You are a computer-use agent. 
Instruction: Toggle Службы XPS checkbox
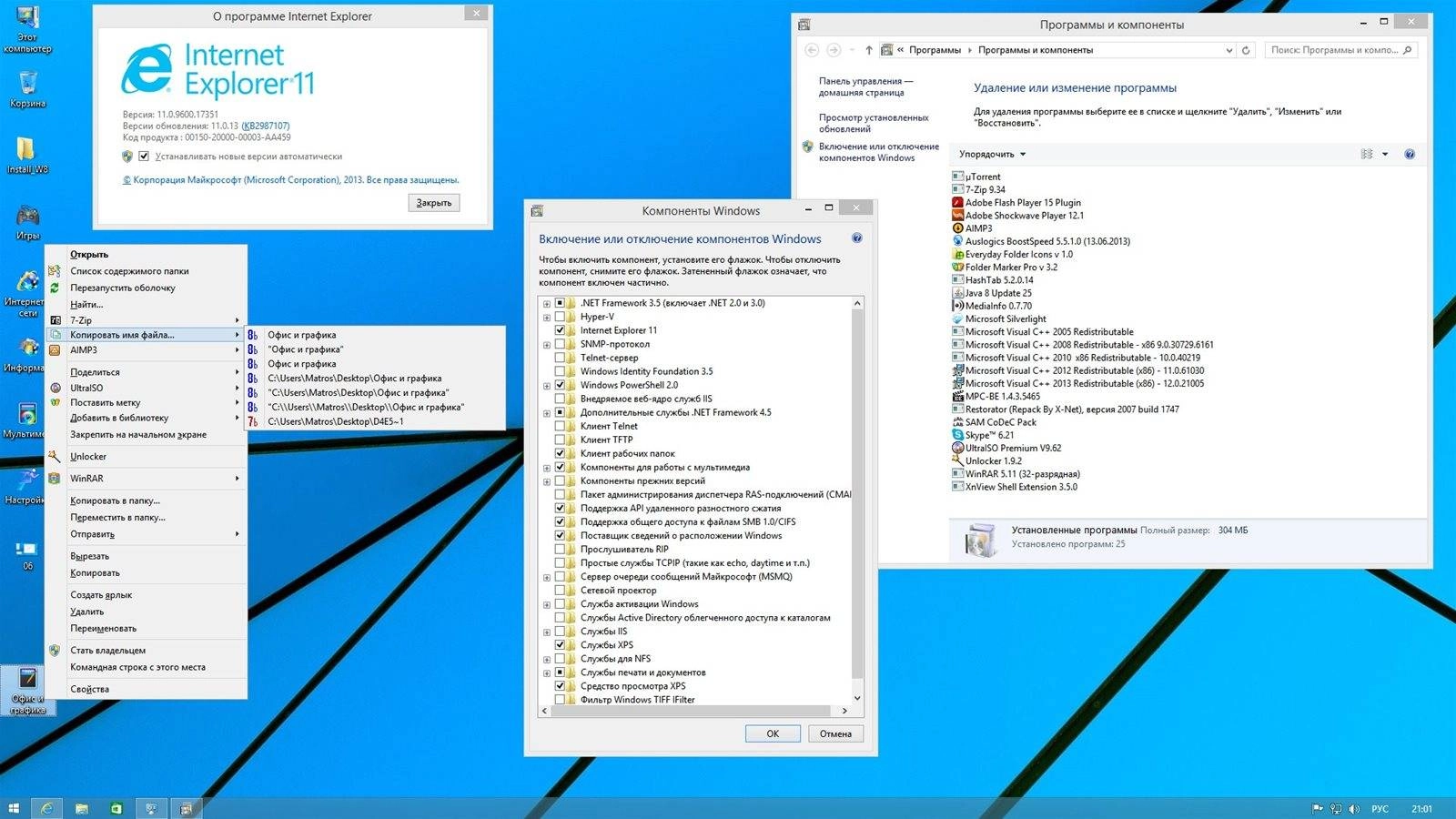coord(560,644)
